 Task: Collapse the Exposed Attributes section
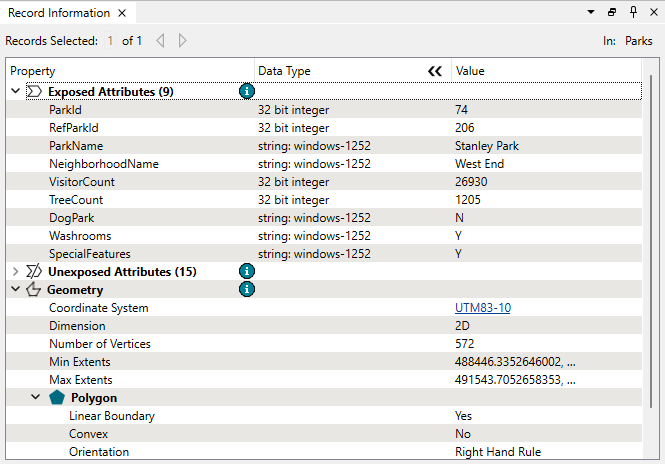tap(15, 91)
